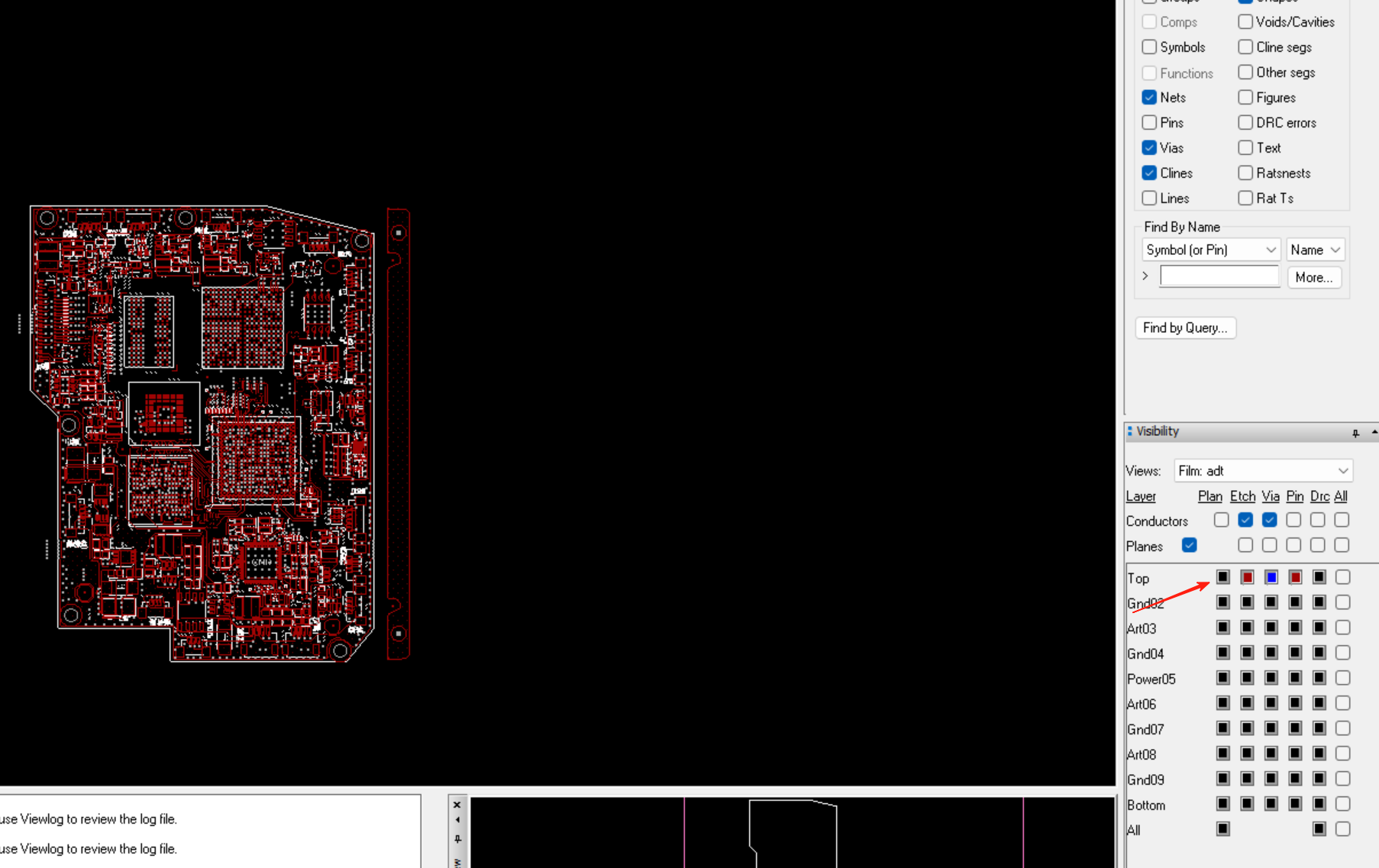Viewport: 1379px width, 868px height.
Task: Toggle Bottom layer Etch visibility
Action: (x=1247, y=803)
